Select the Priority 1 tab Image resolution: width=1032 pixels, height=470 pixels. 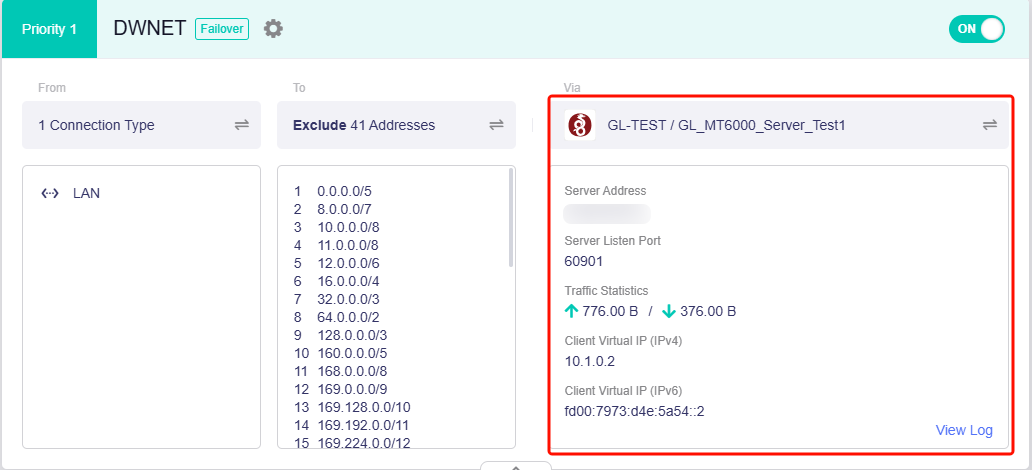click(x=49, y=29)
